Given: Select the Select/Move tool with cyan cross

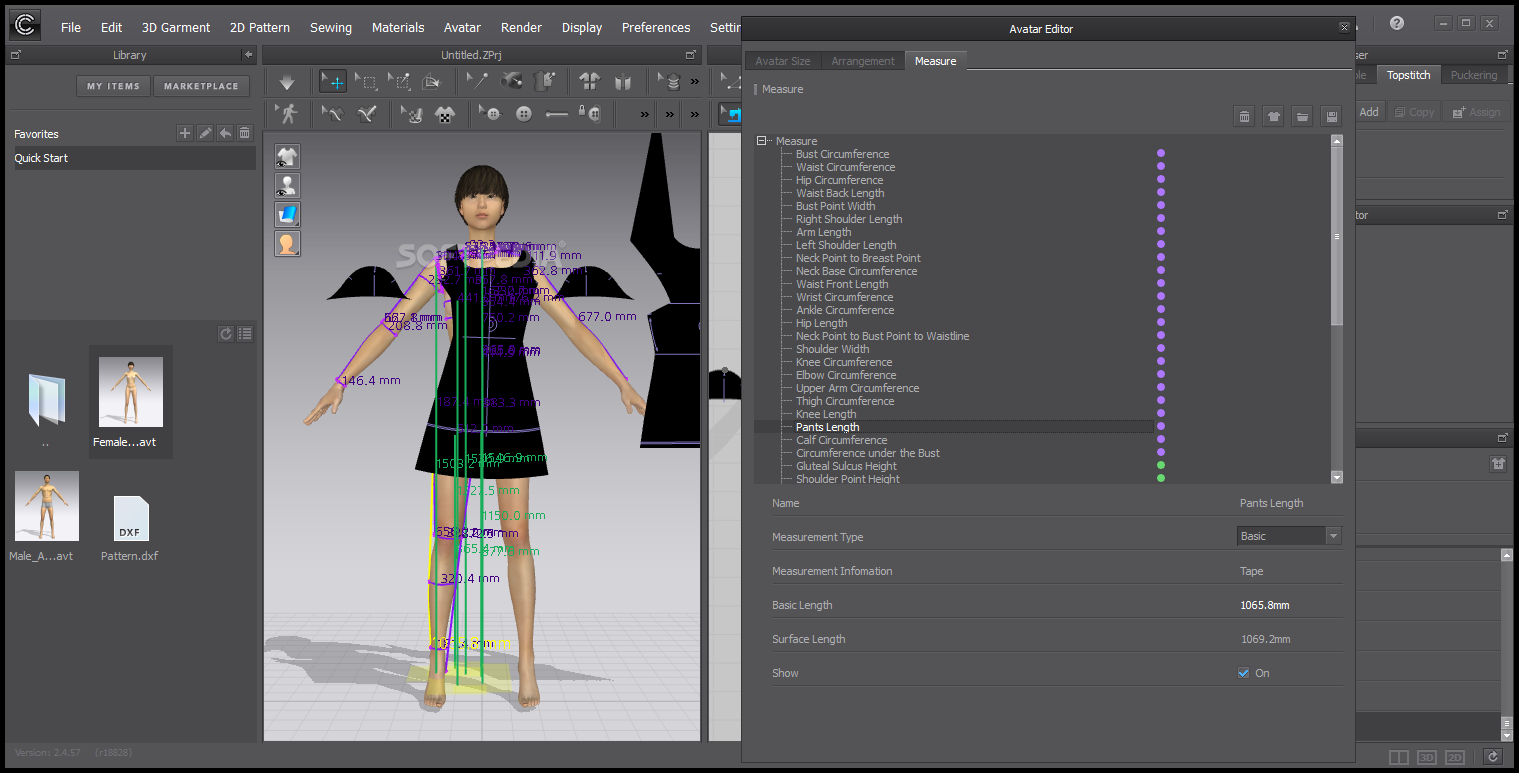Looking at the screenshot, I should [x=333, y=82].
